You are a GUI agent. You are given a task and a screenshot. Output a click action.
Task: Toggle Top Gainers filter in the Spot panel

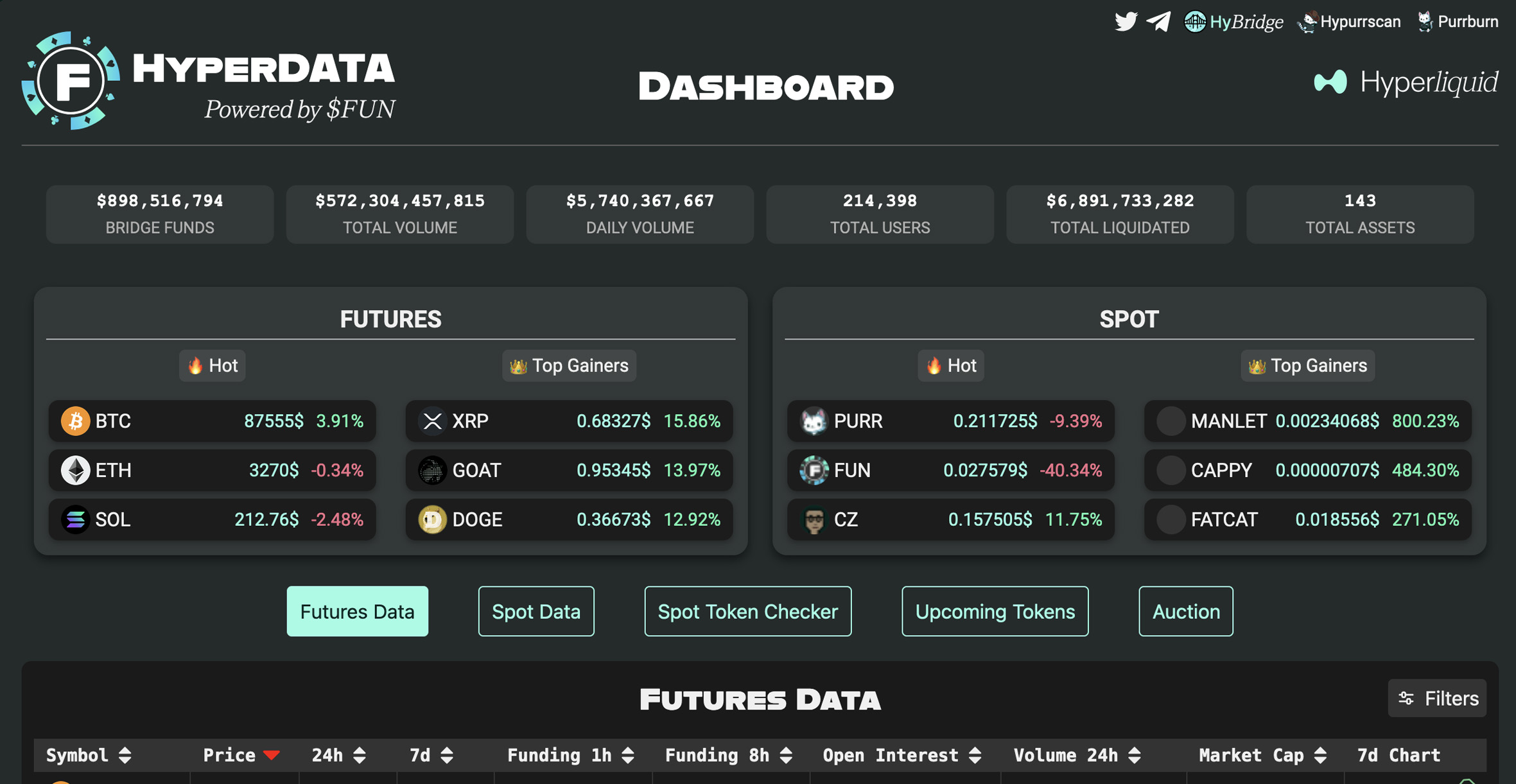pos(1307,365)
